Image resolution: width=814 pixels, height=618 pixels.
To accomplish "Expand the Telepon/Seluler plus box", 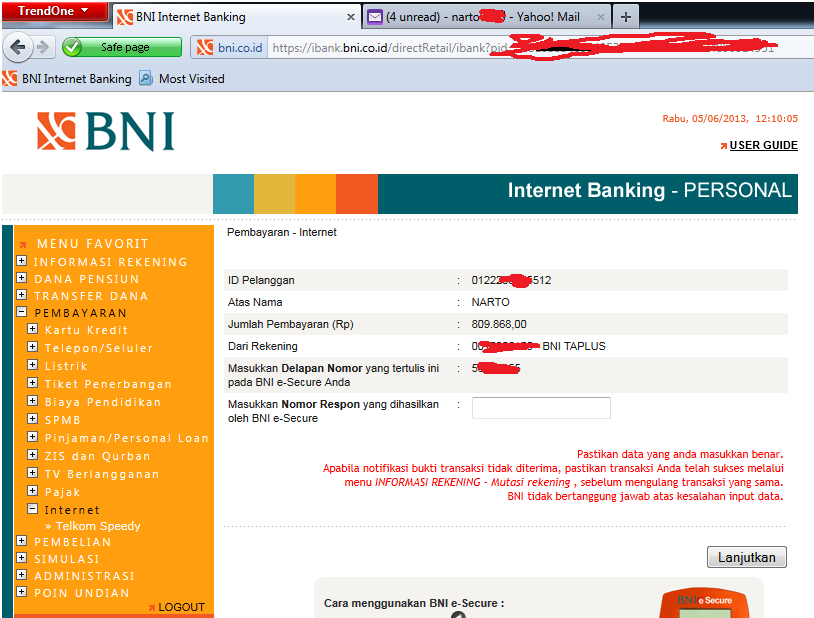I will [33, 347].
